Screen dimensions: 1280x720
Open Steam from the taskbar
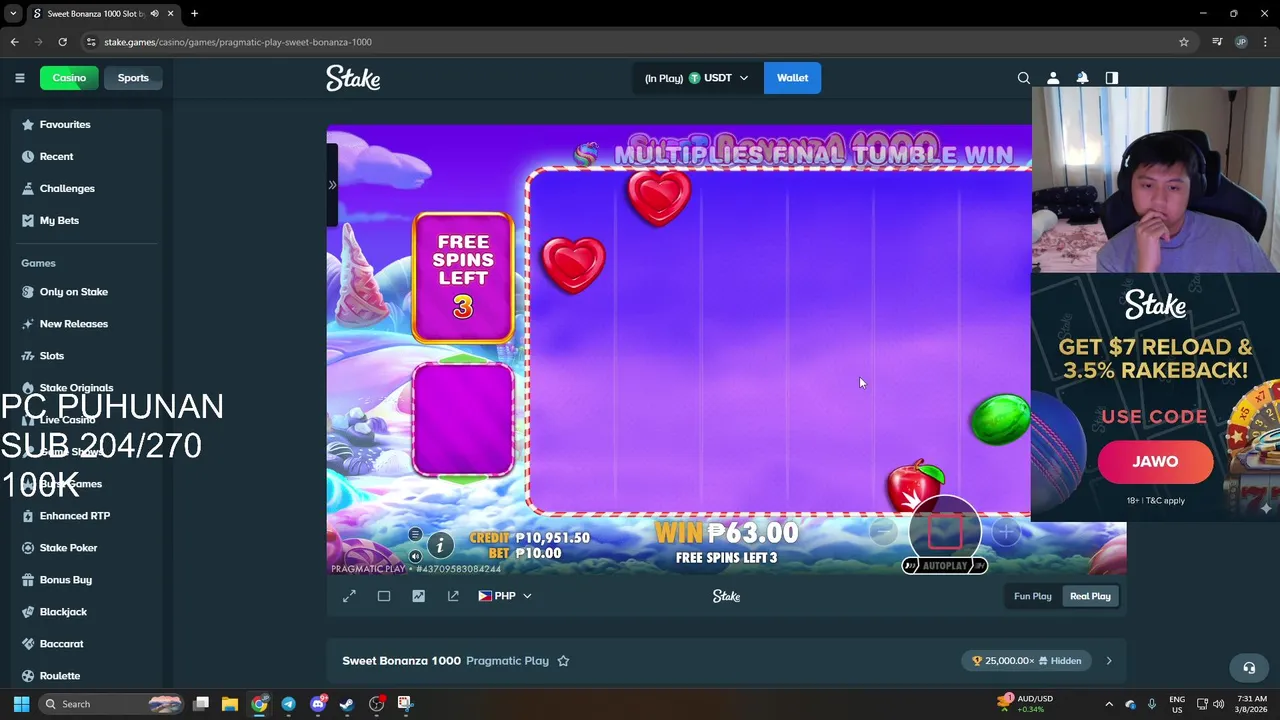[347, 704]
